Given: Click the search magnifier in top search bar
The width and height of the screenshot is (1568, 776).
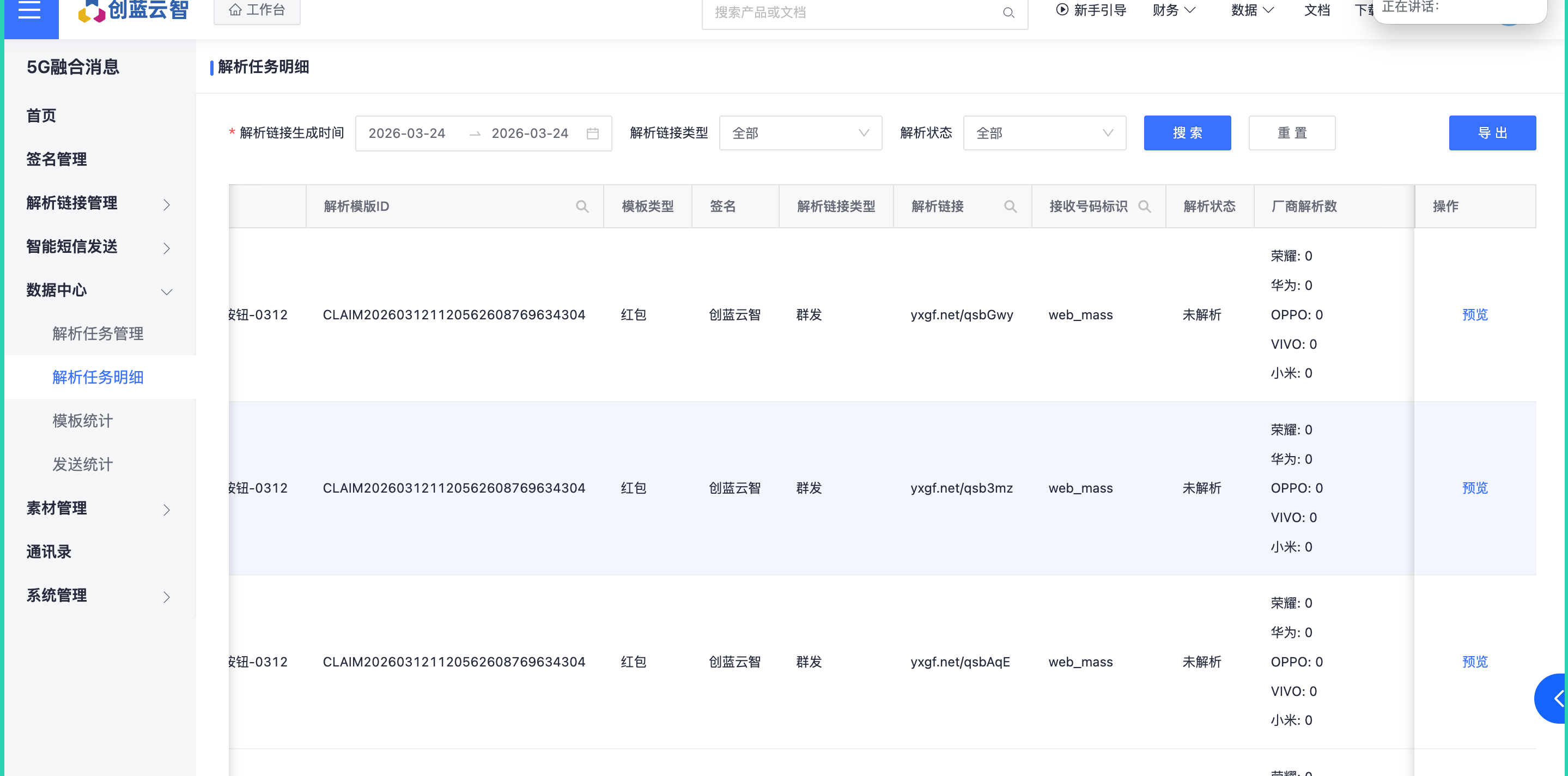Looking at the screenshot, I should 1008,13.
